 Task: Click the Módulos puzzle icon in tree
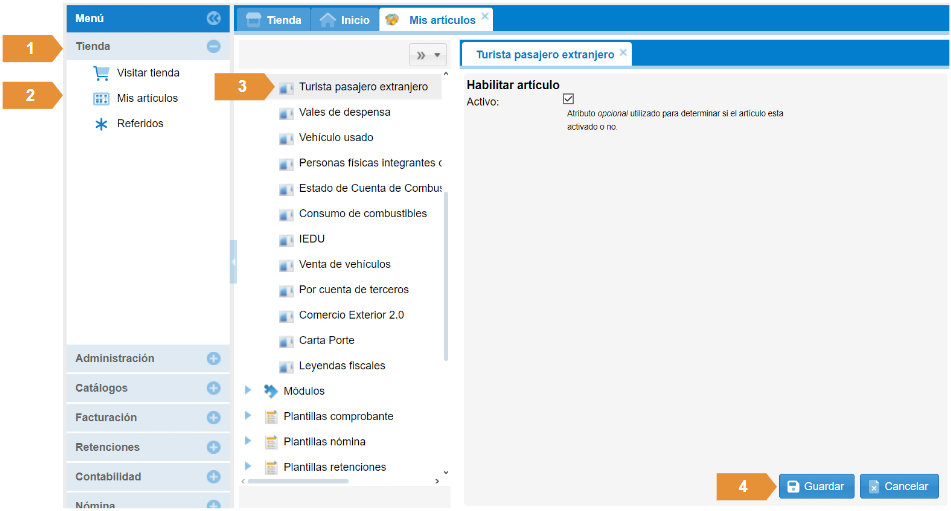point(271,391)
